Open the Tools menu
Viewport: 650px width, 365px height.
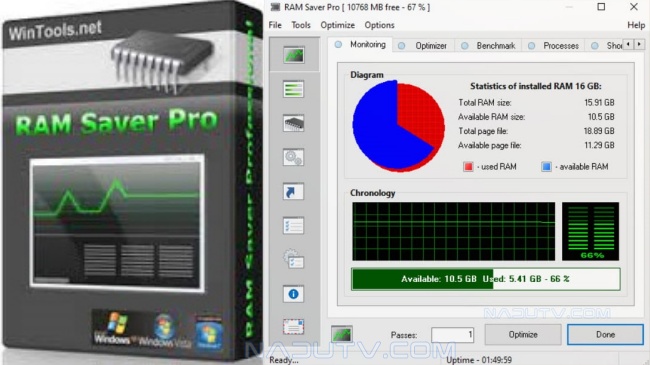coord(301,25)
